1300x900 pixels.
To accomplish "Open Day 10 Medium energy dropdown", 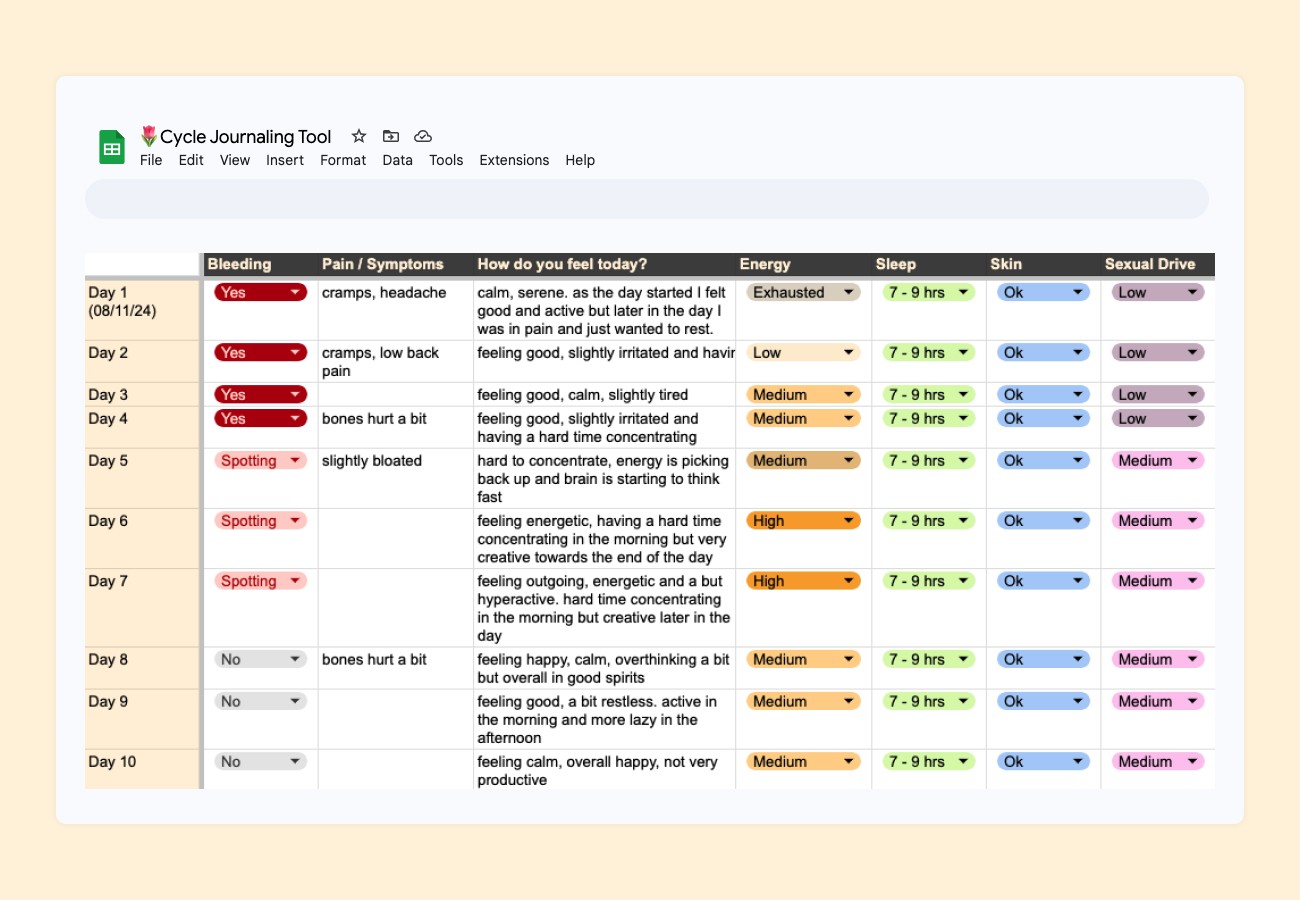I will pyautogui.click(x=804, y=761).
